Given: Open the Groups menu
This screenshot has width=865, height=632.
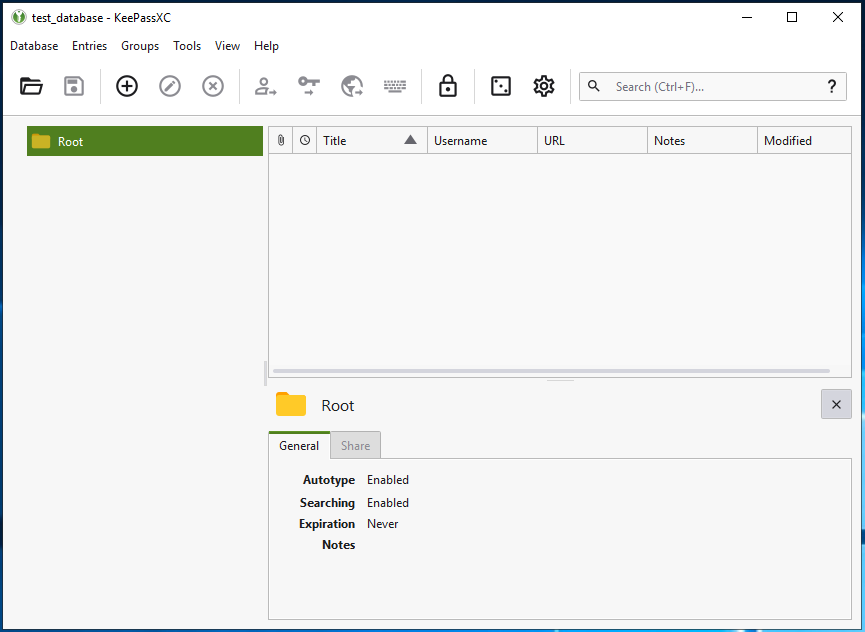Looking at the screenshot, I should pyautogui.click(x=140, y=46).
